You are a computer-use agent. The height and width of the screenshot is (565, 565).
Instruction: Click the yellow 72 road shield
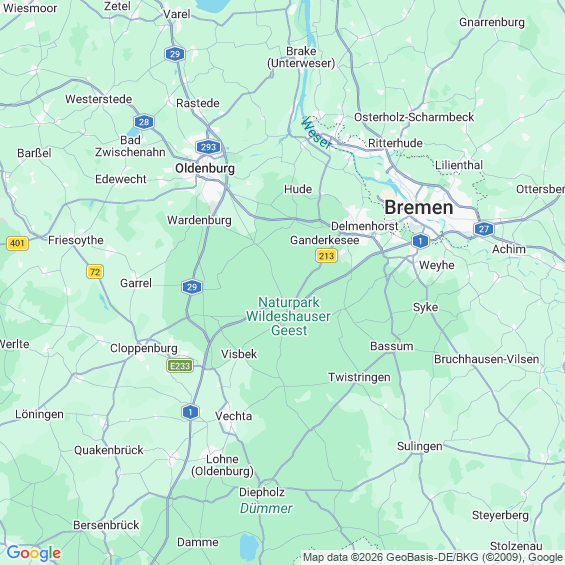(95, 272)
